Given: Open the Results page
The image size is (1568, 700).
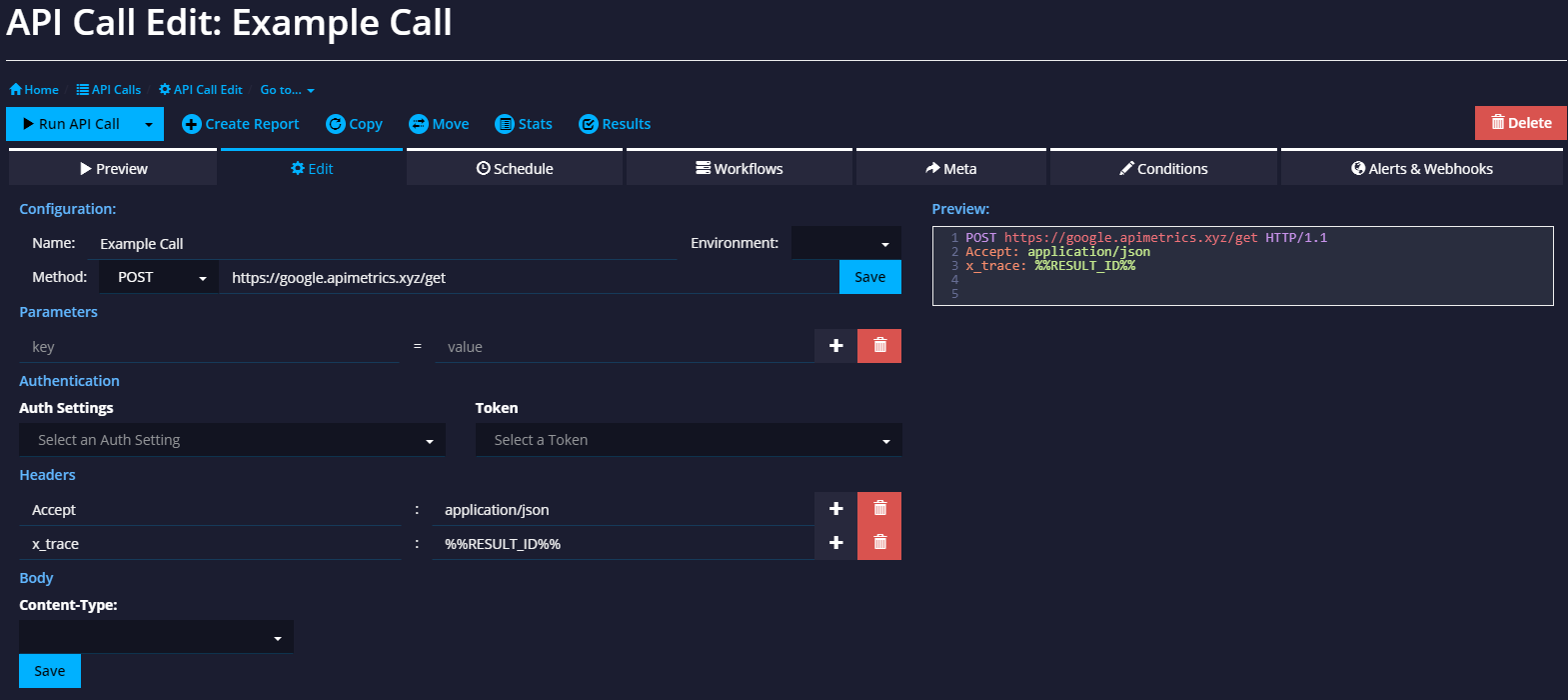Looking at the screenshot, I should tap(615, 124).
